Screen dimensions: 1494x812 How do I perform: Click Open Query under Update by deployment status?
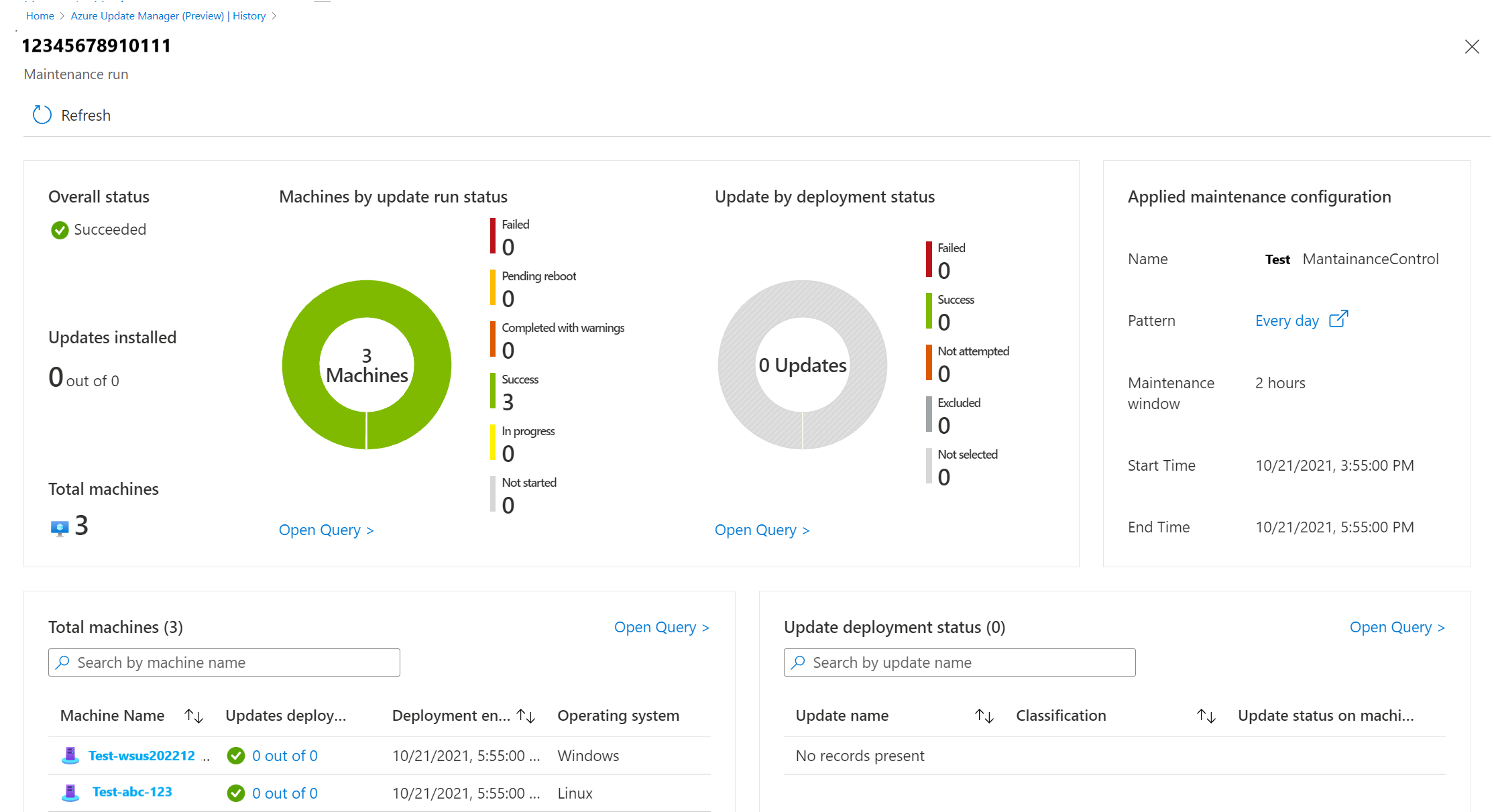tap(761, 529)
